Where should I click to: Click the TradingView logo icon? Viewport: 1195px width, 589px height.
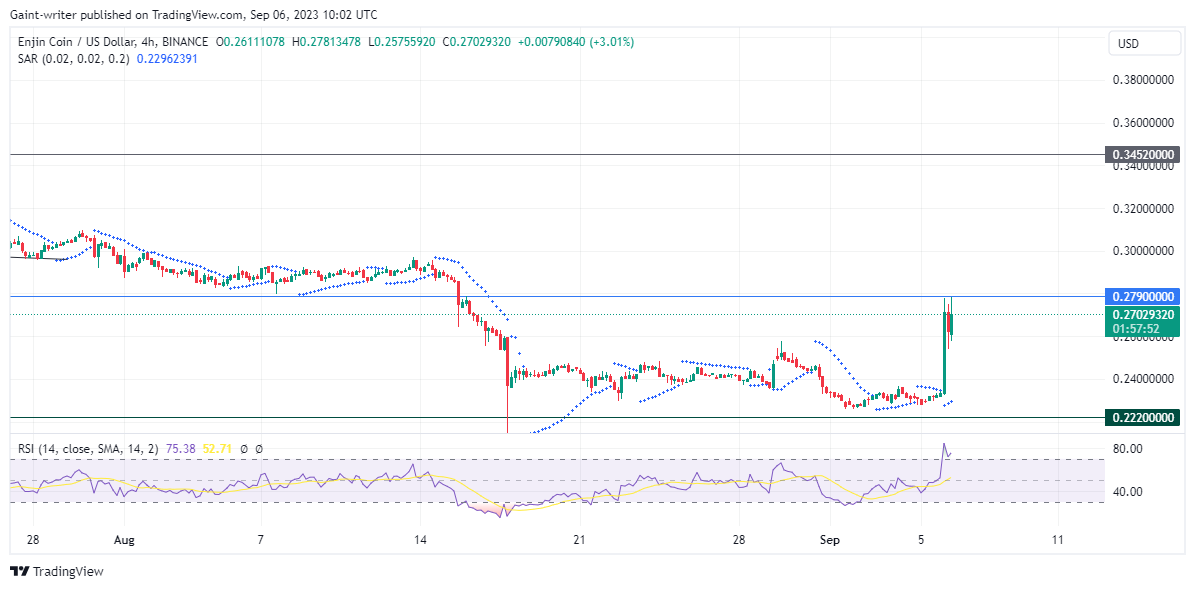[19, 571]
